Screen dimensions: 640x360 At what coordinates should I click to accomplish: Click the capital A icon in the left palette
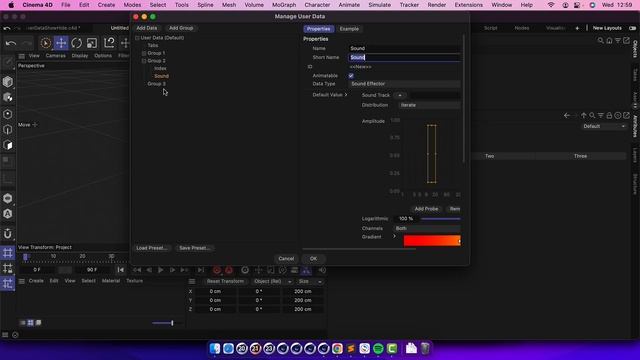pos(8,214)
